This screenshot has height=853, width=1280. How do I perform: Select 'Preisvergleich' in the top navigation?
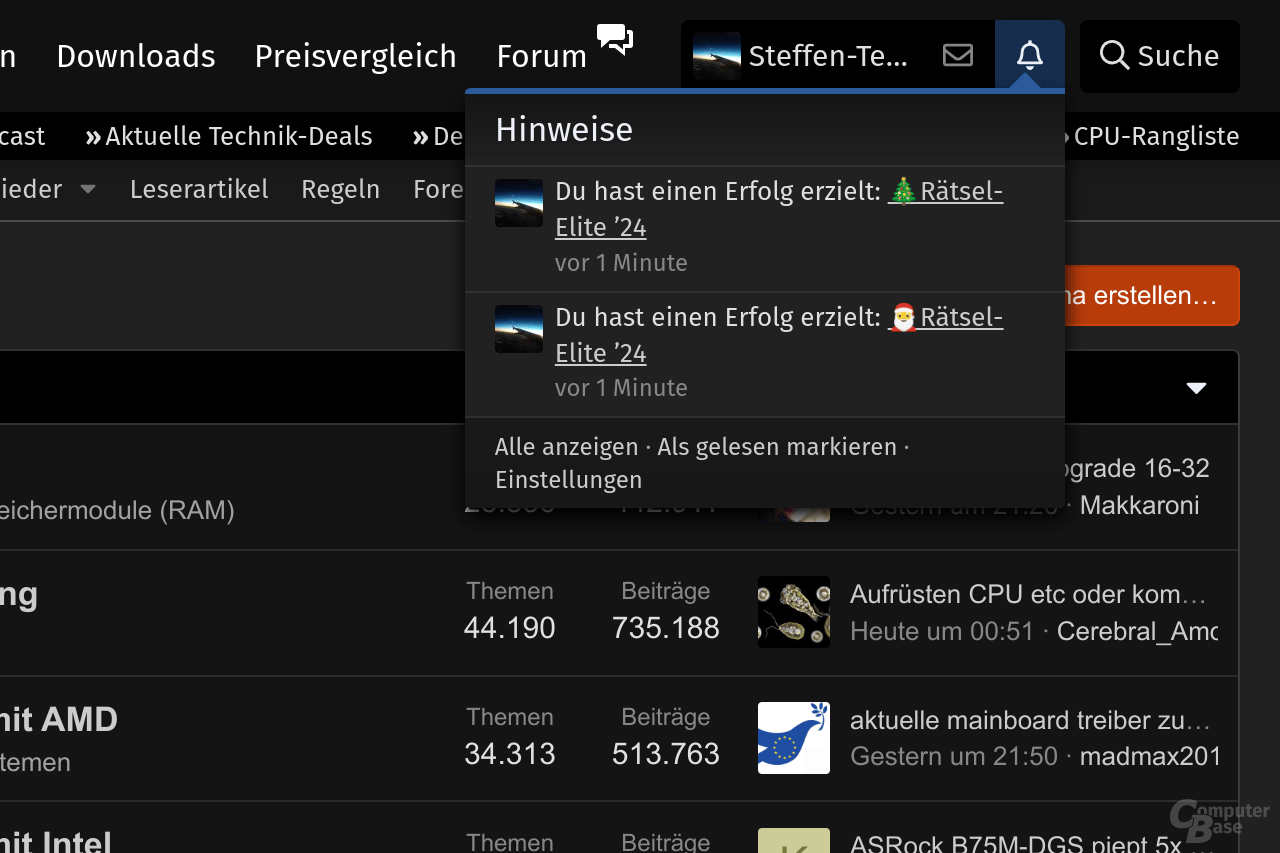click(x=355, y=56)
